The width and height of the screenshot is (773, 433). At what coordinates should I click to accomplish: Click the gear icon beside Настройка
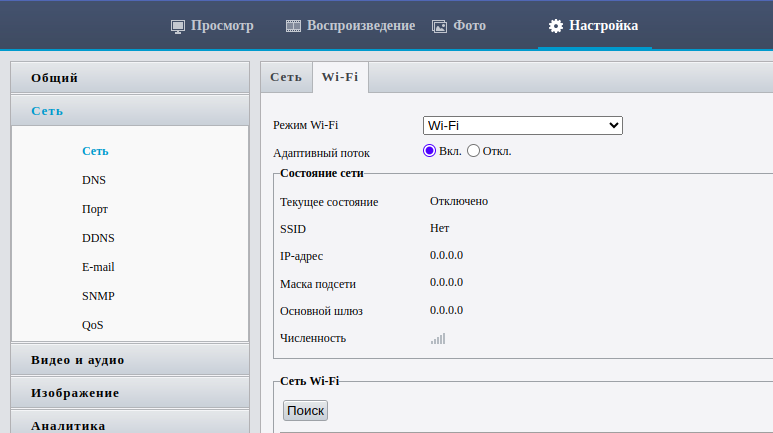(x=556, y=26)
